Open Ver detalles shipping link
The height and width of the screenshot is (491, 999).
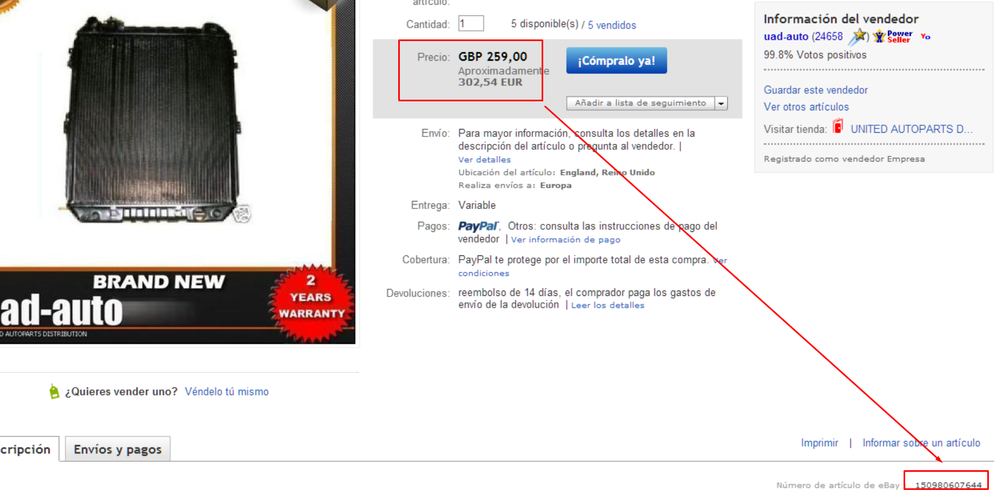tap(484, 160)
